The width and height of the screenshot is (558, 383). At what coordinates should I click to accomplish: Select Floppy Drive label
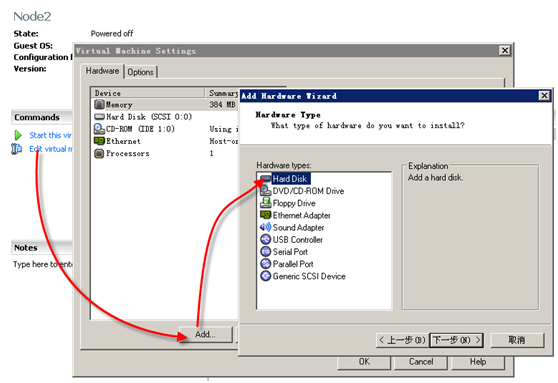click(x=294, y=203)
